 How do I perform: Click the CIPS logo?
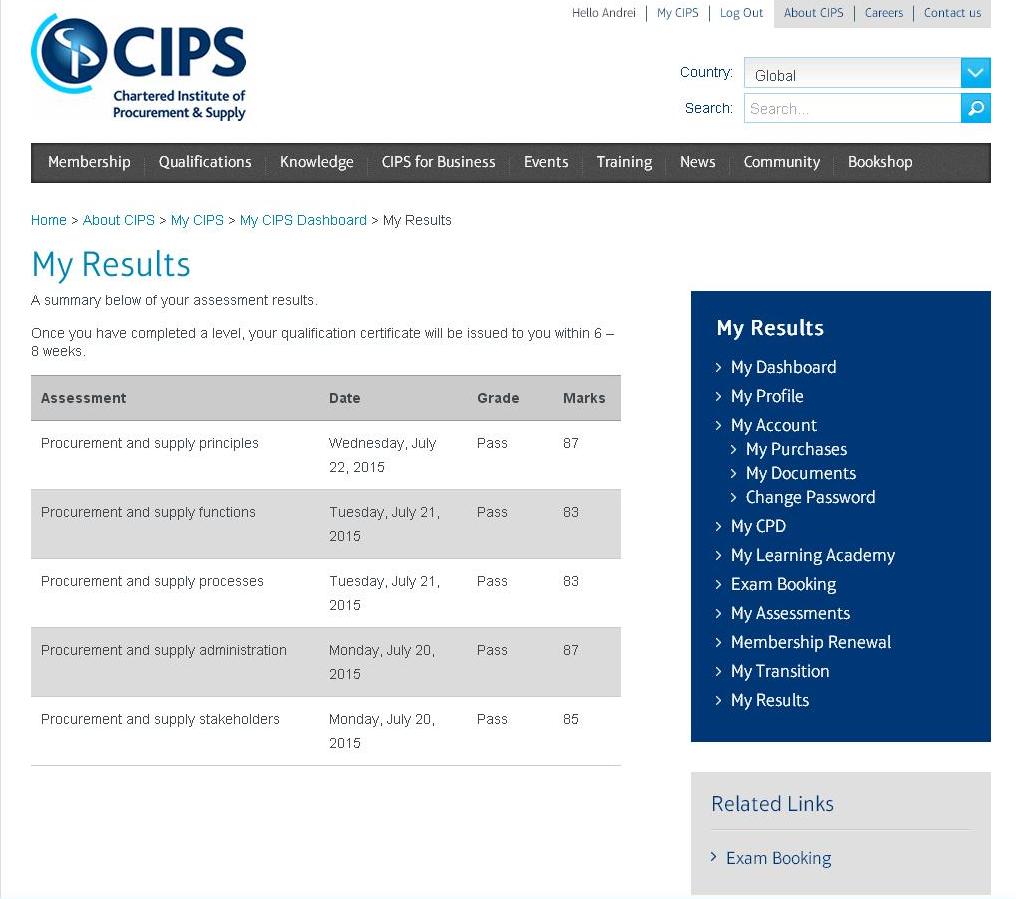coord(138,67)
